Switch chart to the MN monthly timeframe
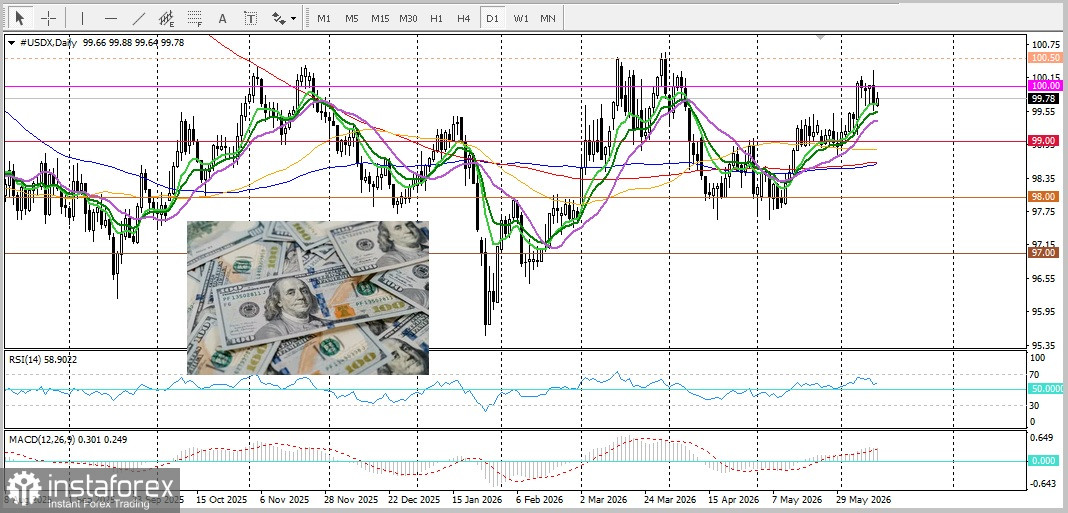 click(x=548, y=18)
